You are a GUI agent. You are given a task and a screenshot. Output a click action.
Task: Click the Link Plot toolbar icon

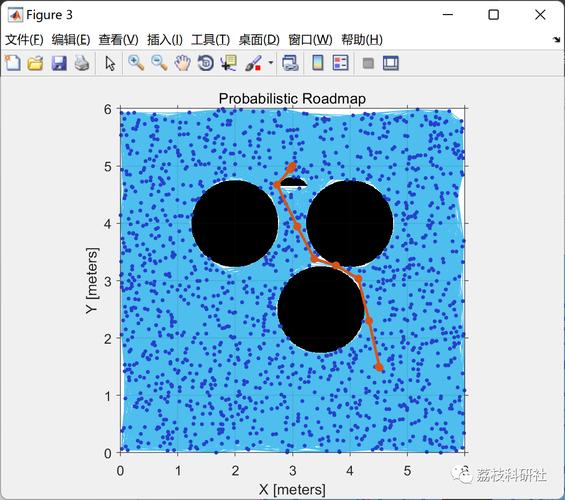pyautogui.click(x=290, y=63)
